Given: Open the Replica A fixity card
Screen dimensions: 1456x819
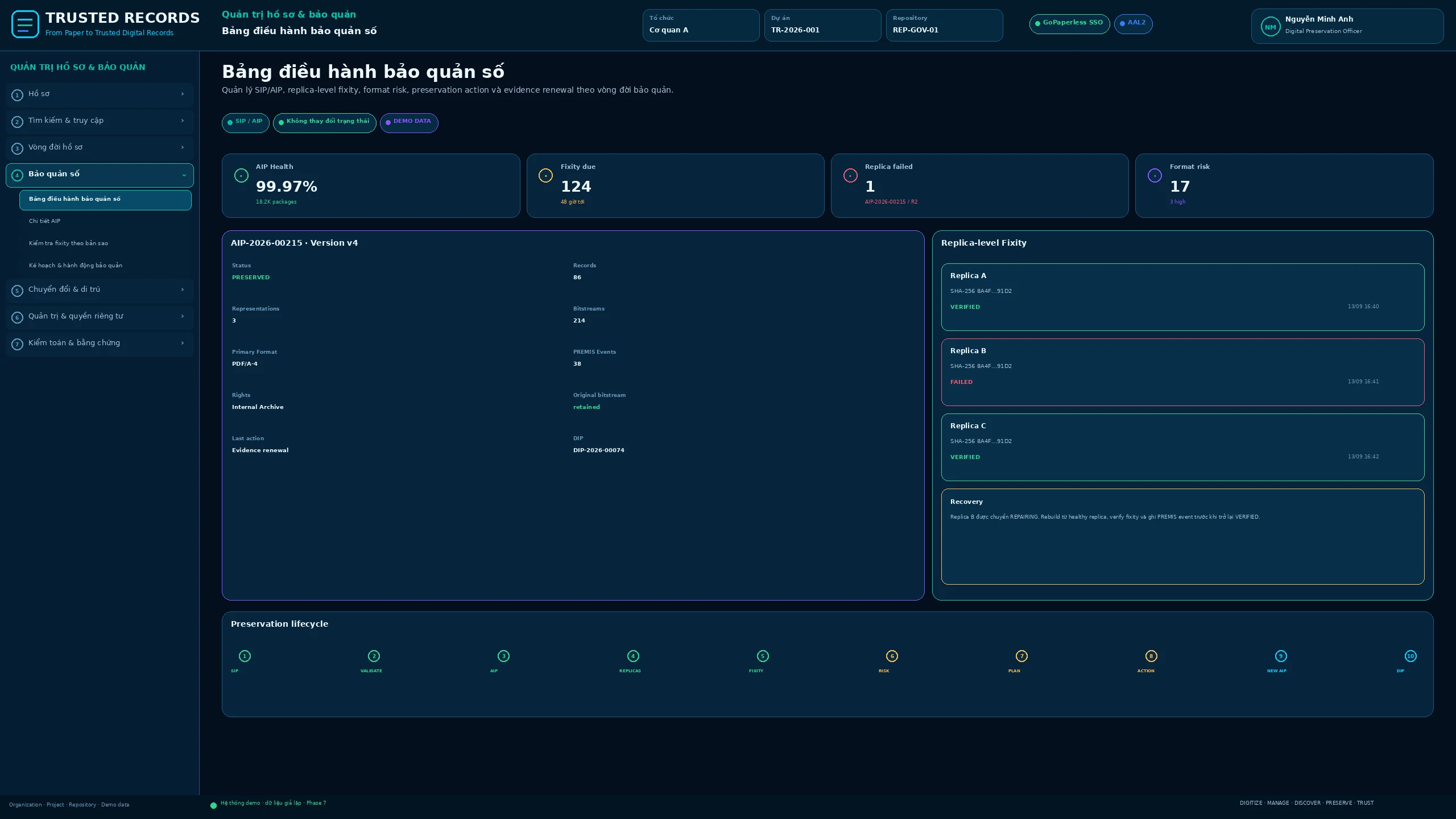Looking at the screenshot, I should [1182, 297].
